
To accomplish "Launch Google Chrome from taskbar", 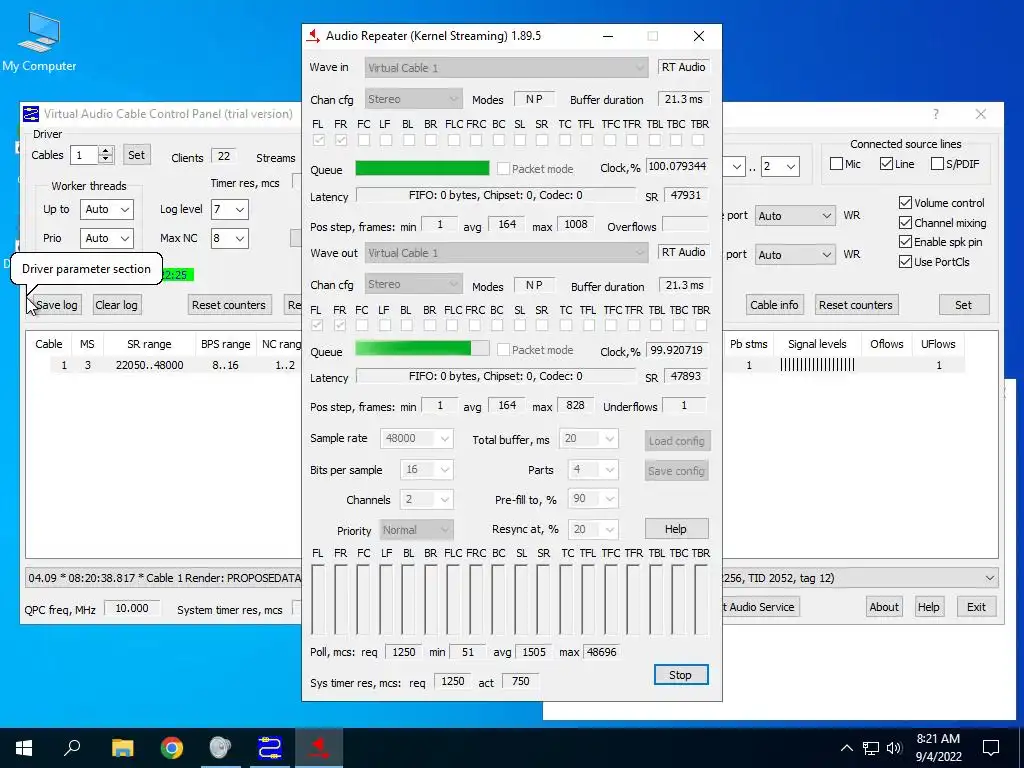I will coord(172,747).
